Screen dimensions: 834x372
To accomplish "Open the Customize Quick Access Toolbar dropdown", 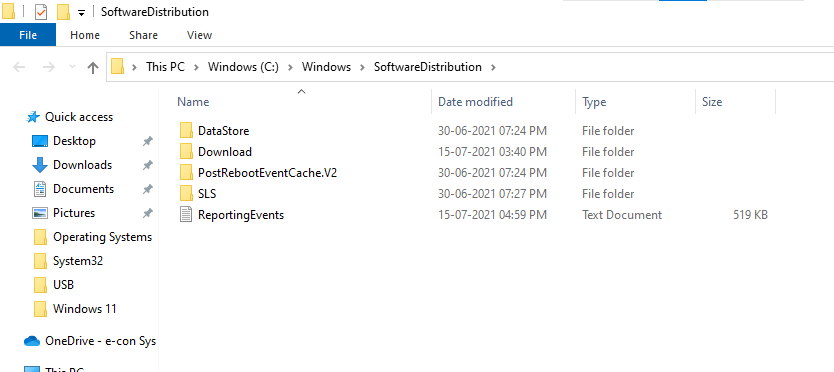I will point(81,12).
